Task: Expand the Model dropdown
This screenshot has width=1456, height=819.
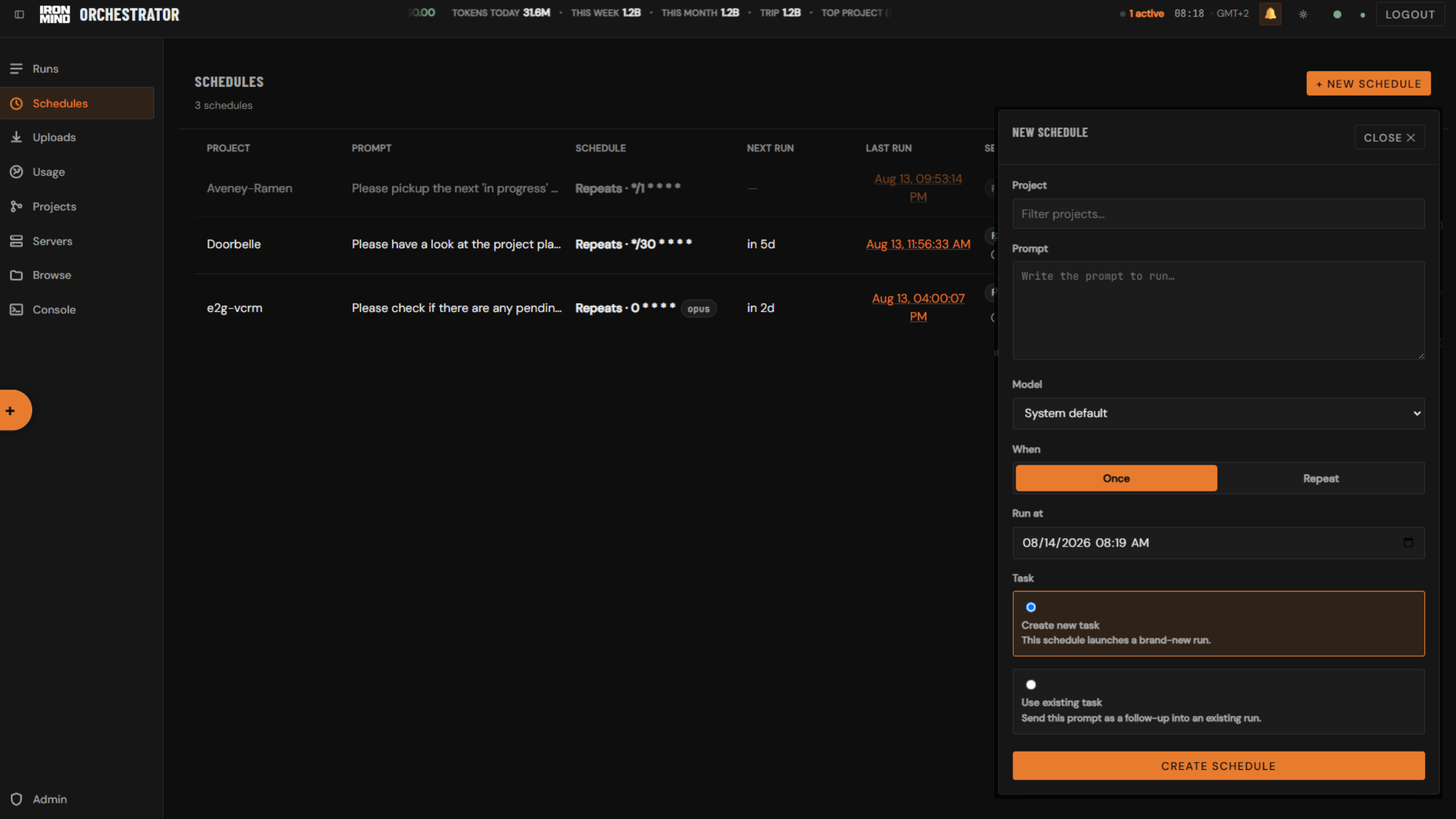Action: 1218,413
